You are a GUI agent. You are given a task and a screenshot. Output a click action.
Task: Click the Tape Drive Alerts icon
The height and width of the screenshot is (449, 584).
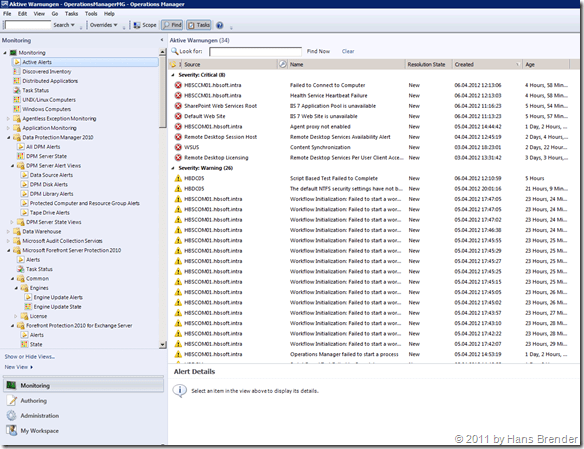pos(25,213)
